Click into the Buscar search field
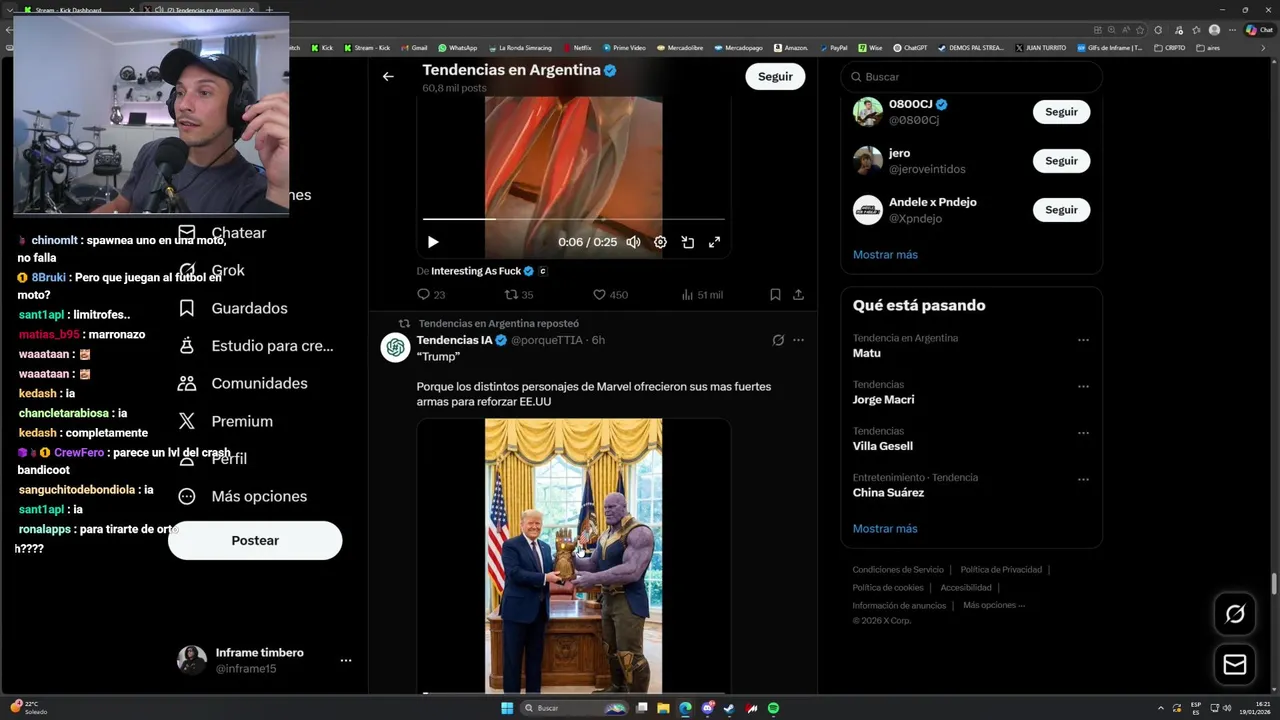 pyautogui.click(x=971, y=77)
